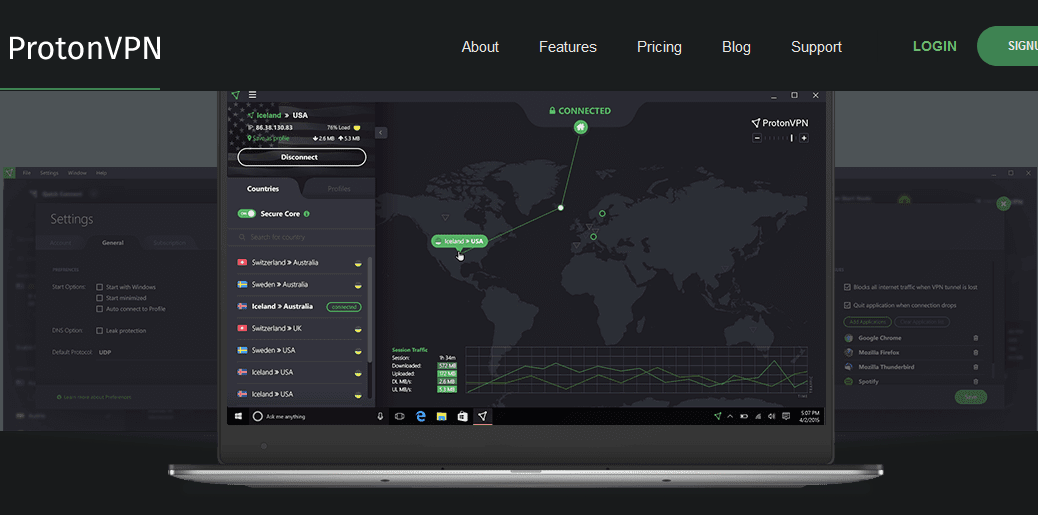
Task: Visit the Blog link
Action: 736,47
